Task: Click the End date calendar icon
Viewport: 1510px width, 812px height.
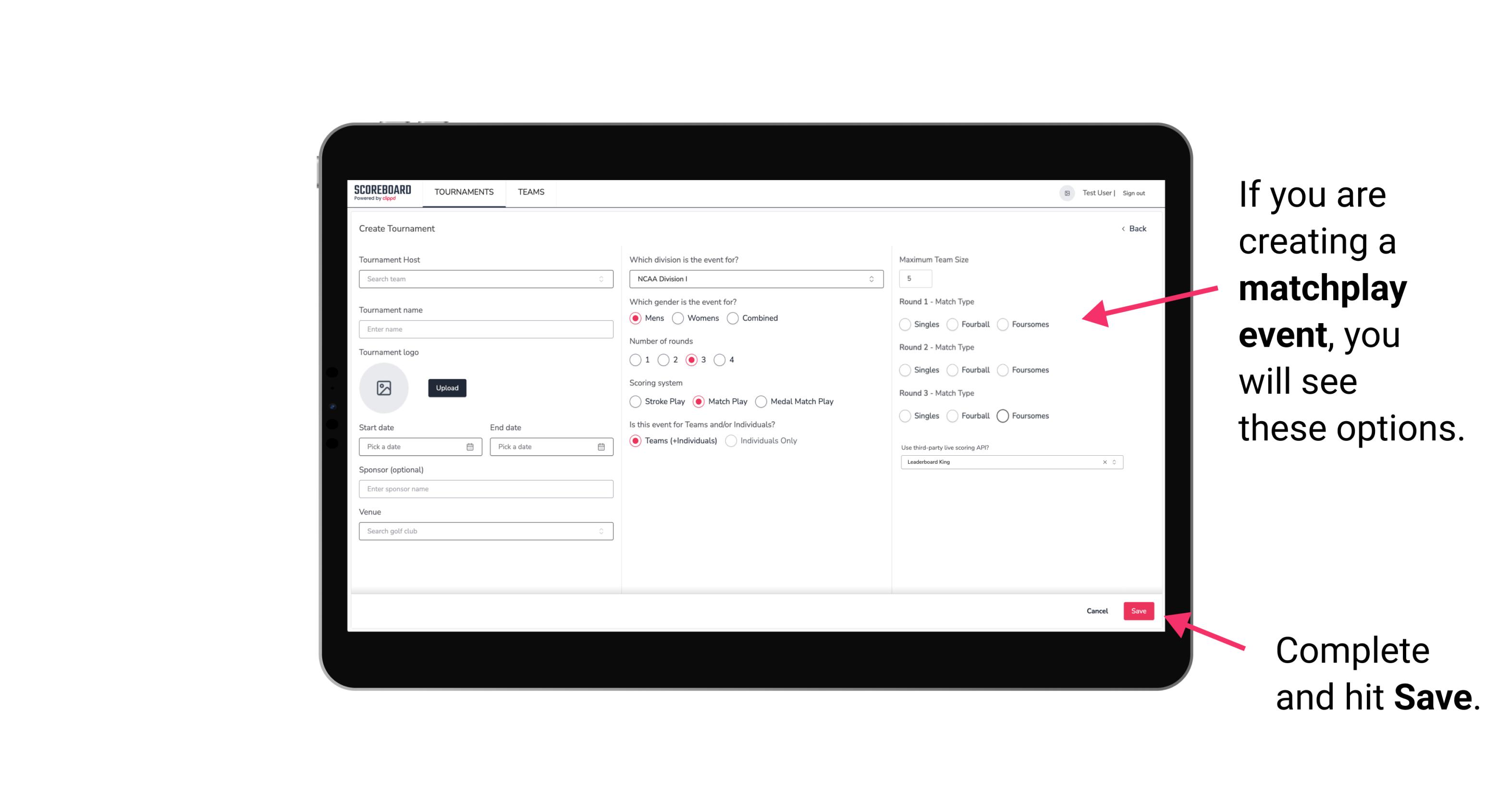Action: [x=600, y=446]
